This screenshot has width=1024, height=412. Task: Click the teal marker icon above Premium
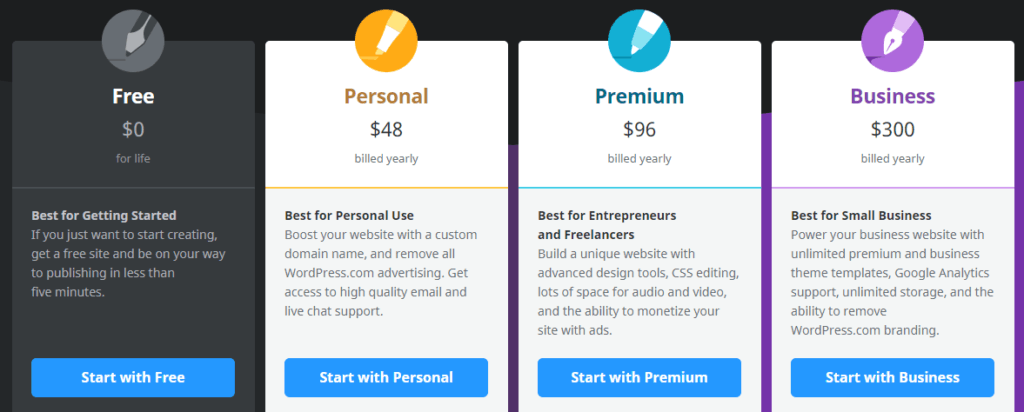click(x=639, y=40)
